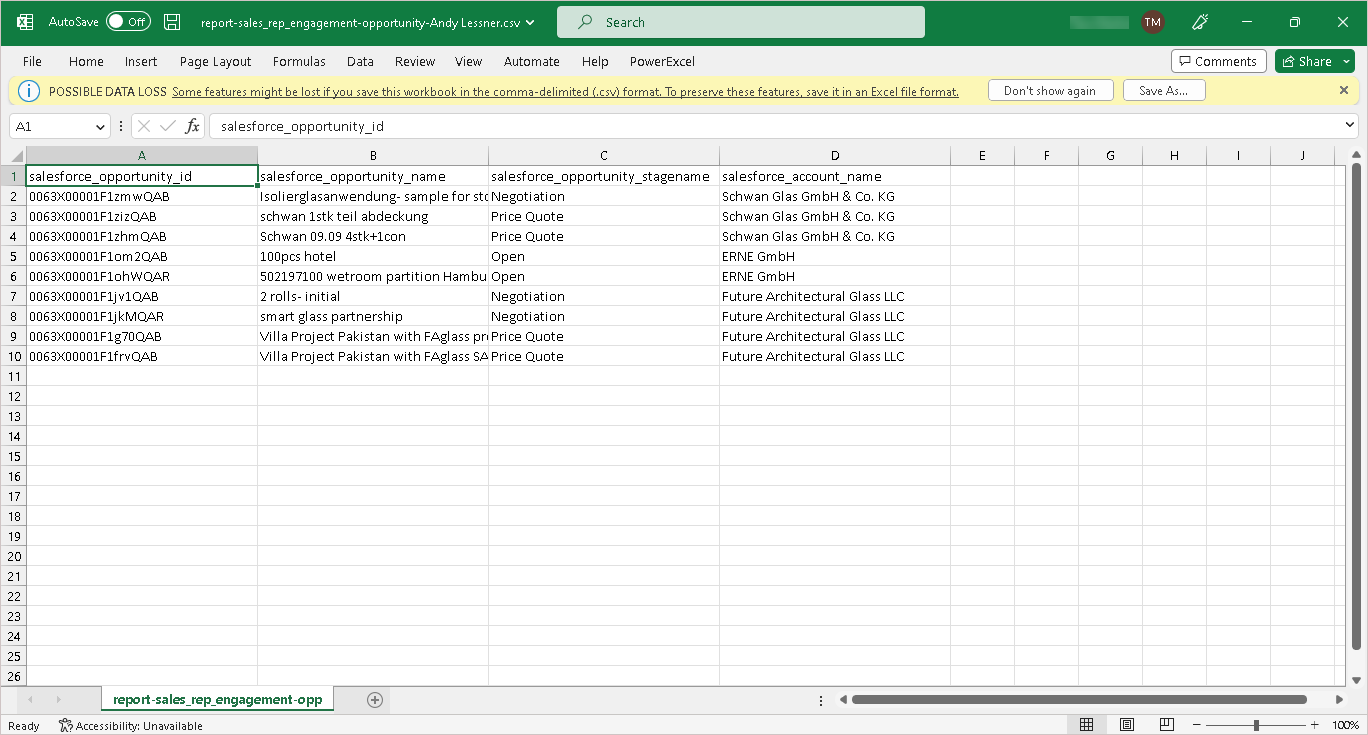Click horizontal scrollbar right arrow
1368x735 pixels.
(1340, 700)
